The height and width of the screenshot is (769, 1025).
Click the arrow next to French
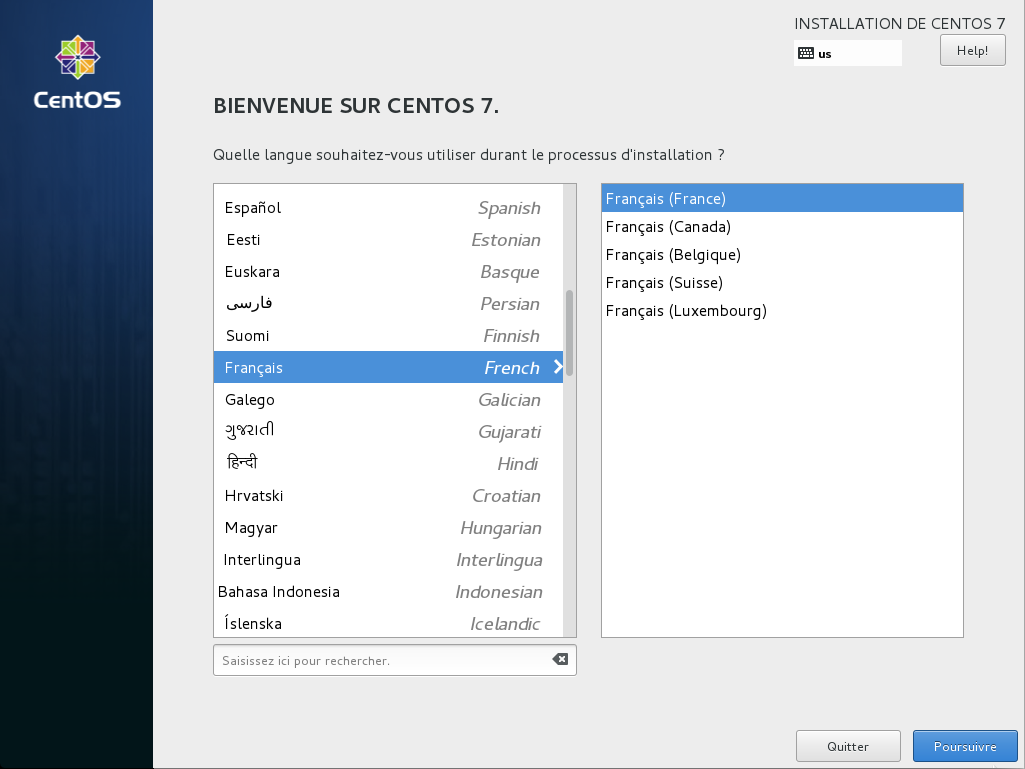(x=558, y=367)
